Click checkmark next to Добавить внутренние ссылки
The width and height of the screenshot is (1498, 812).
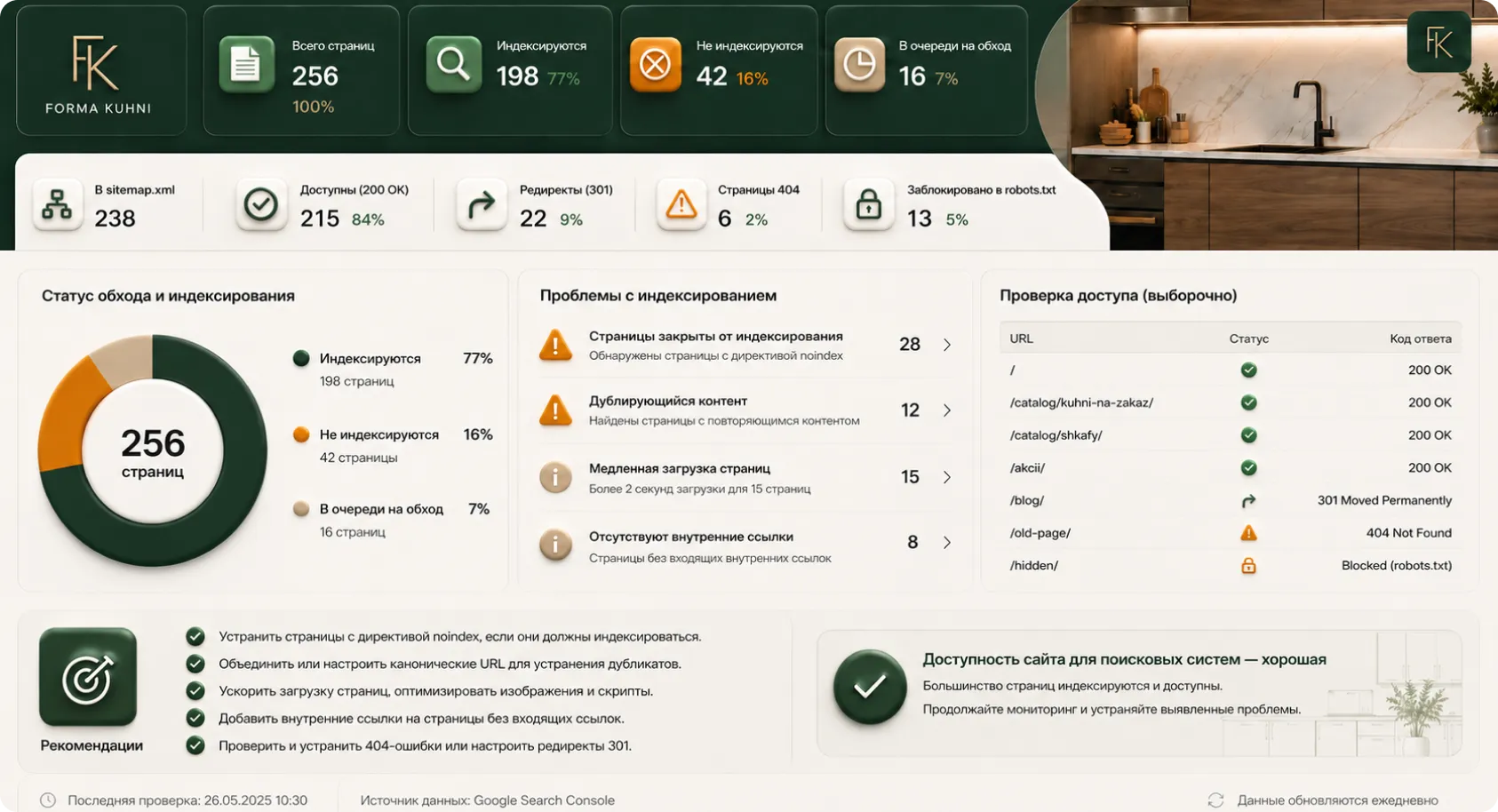pyautogui.click(x=195, y=718)
